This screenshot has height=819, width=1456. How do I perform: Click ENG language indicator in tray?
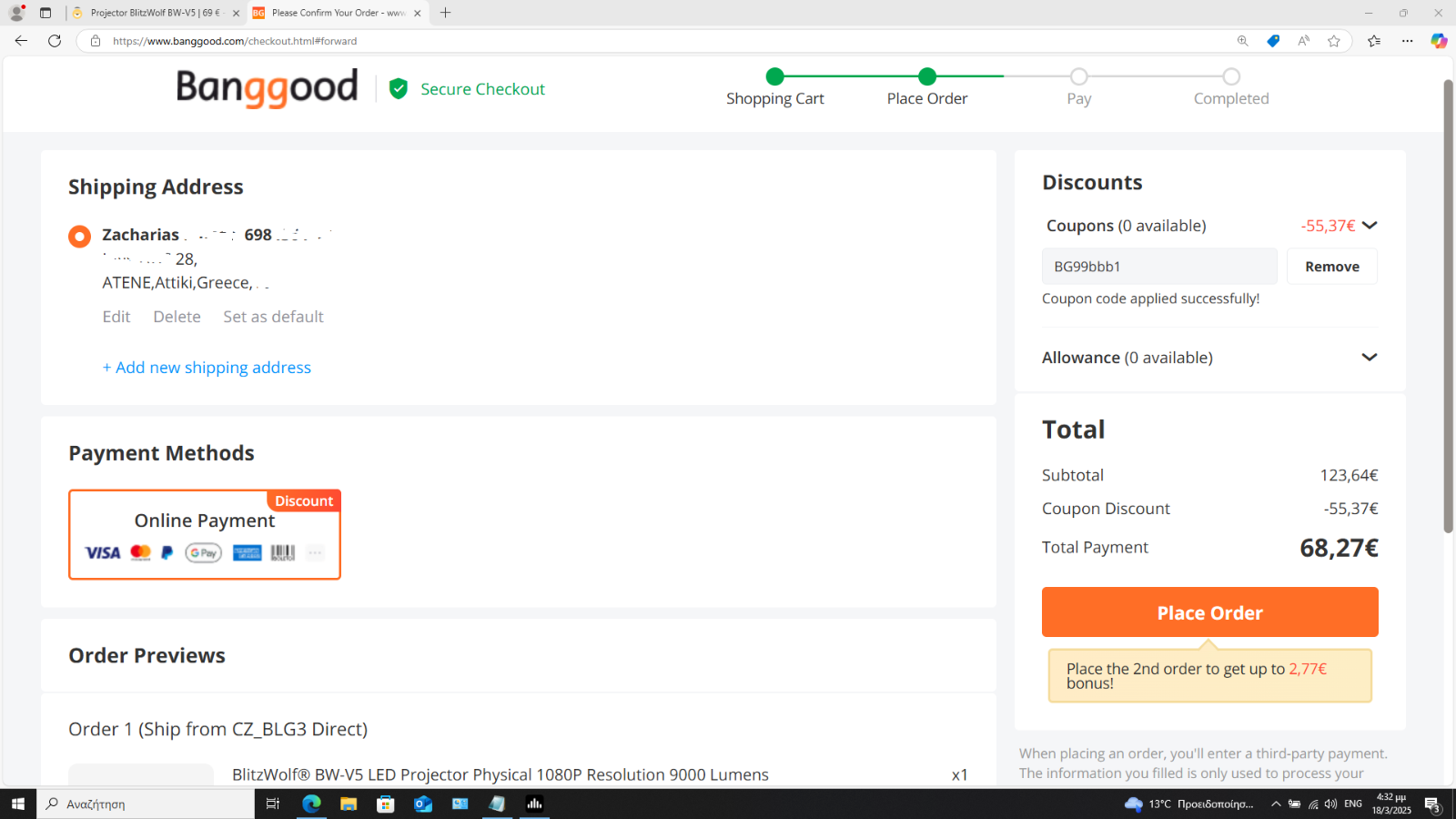pyautogui.click(x=1353, y=804)
